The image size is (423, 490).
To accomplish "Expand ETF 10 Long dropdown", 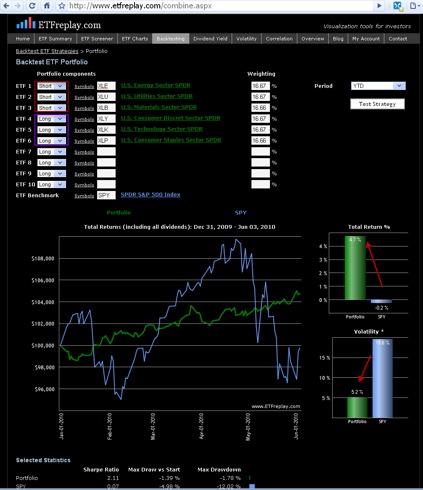I will click(x=51, y=185).
